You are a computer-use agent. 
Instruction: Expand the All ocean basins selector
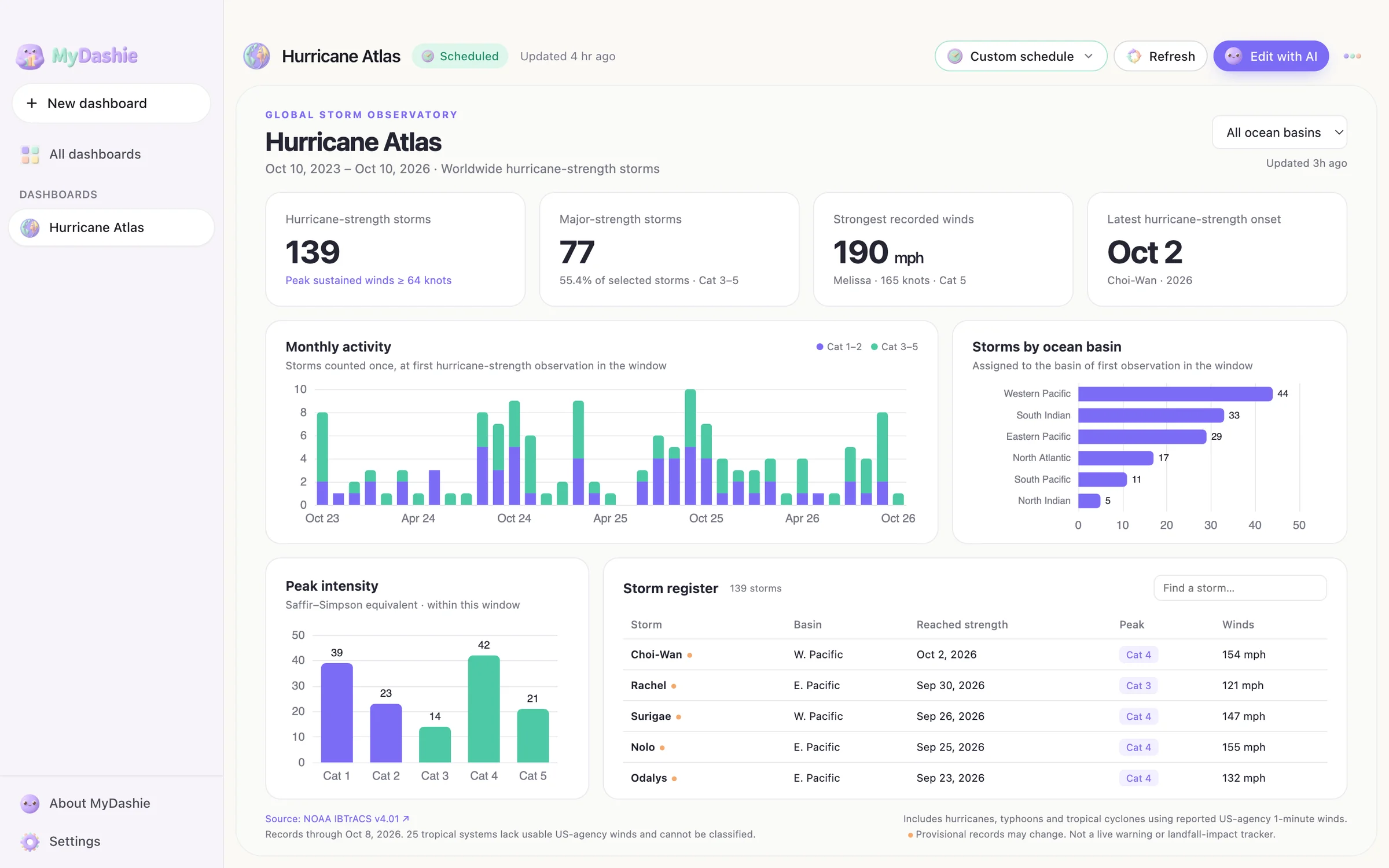[x=1280, y=133]
